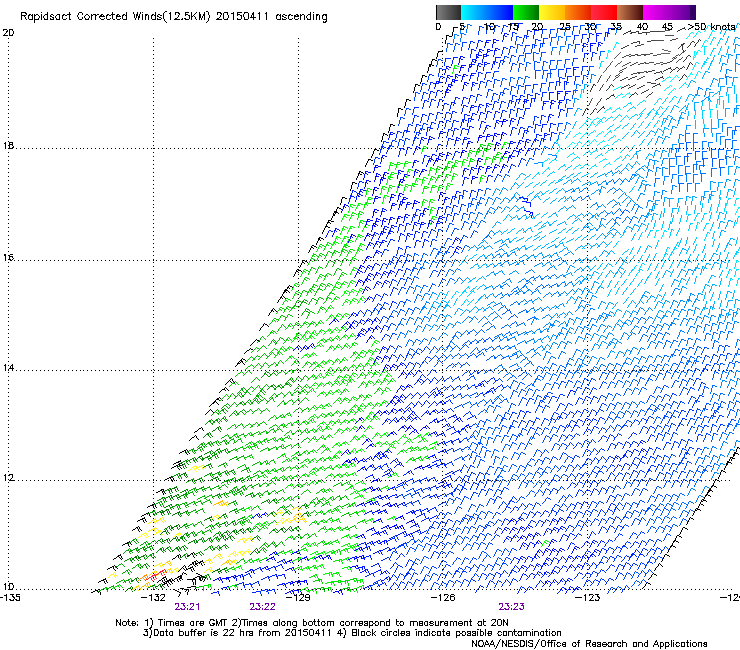Click the latitude label 18
The width and height of the screenshot is (740, 650).
8,145
